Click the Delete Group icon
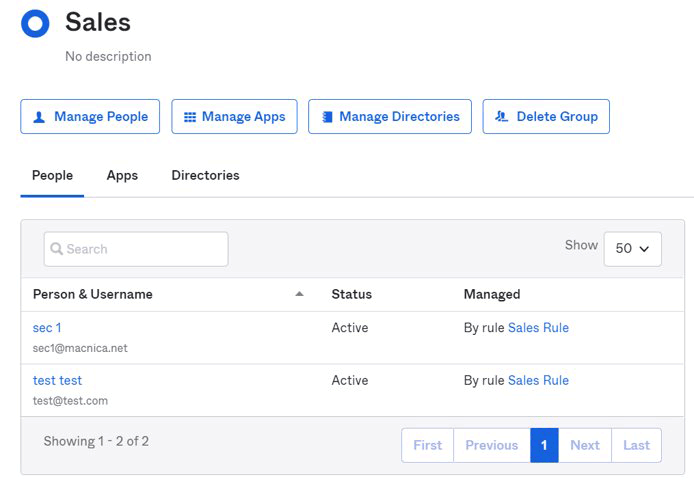Image resolution: width=694 pixels, height=488 pixels. pos(501,117)
